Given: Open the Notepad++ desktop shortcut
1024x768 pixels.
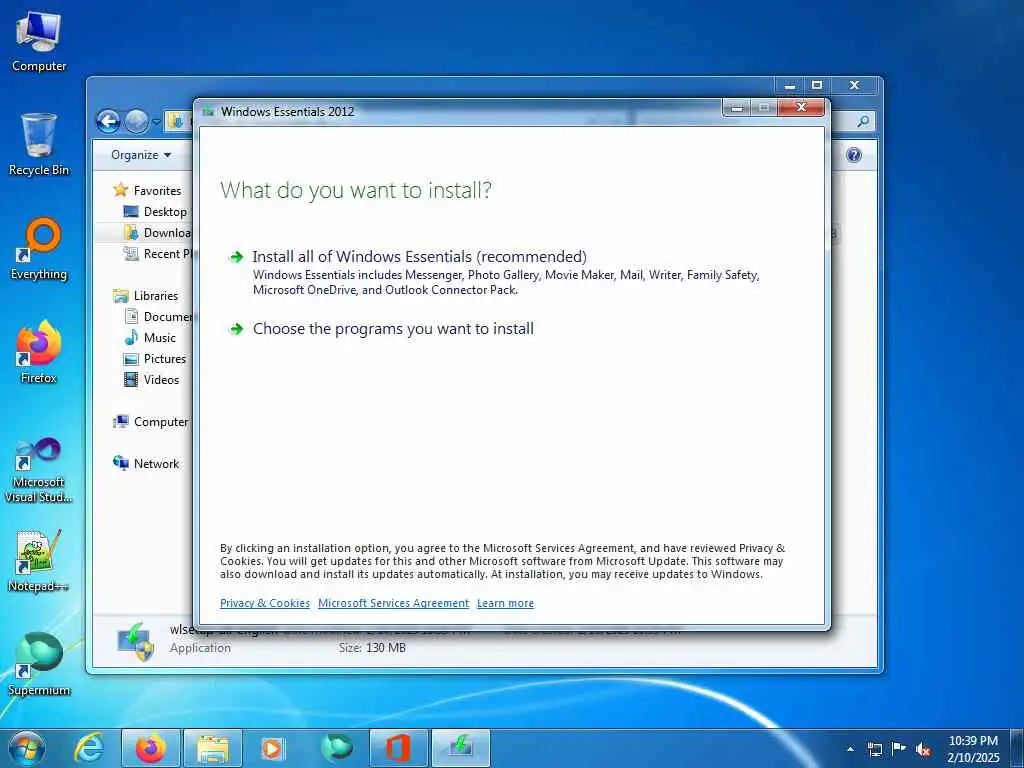Looking at the screenshot, I should click(39, 561).
